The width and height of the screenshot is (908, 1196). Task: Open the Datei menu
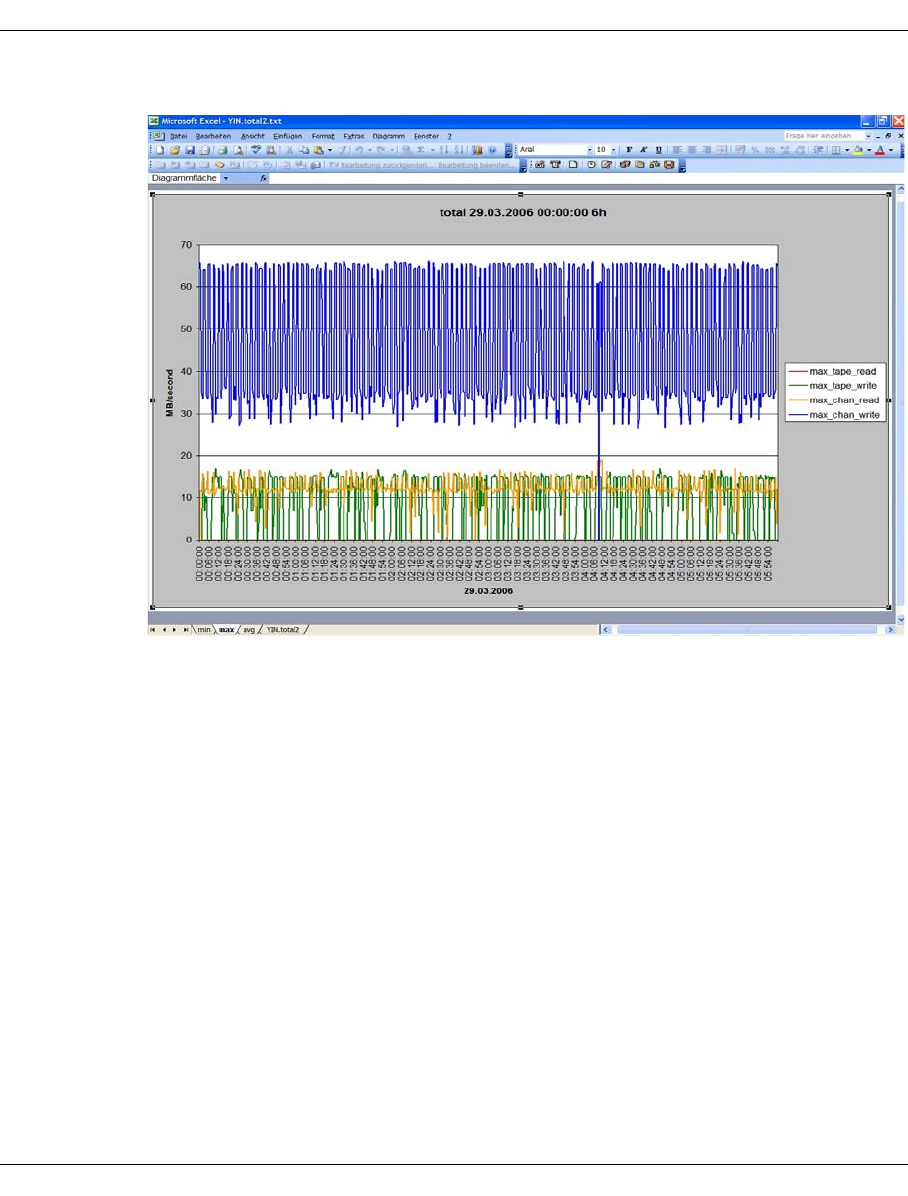point(179,136)
